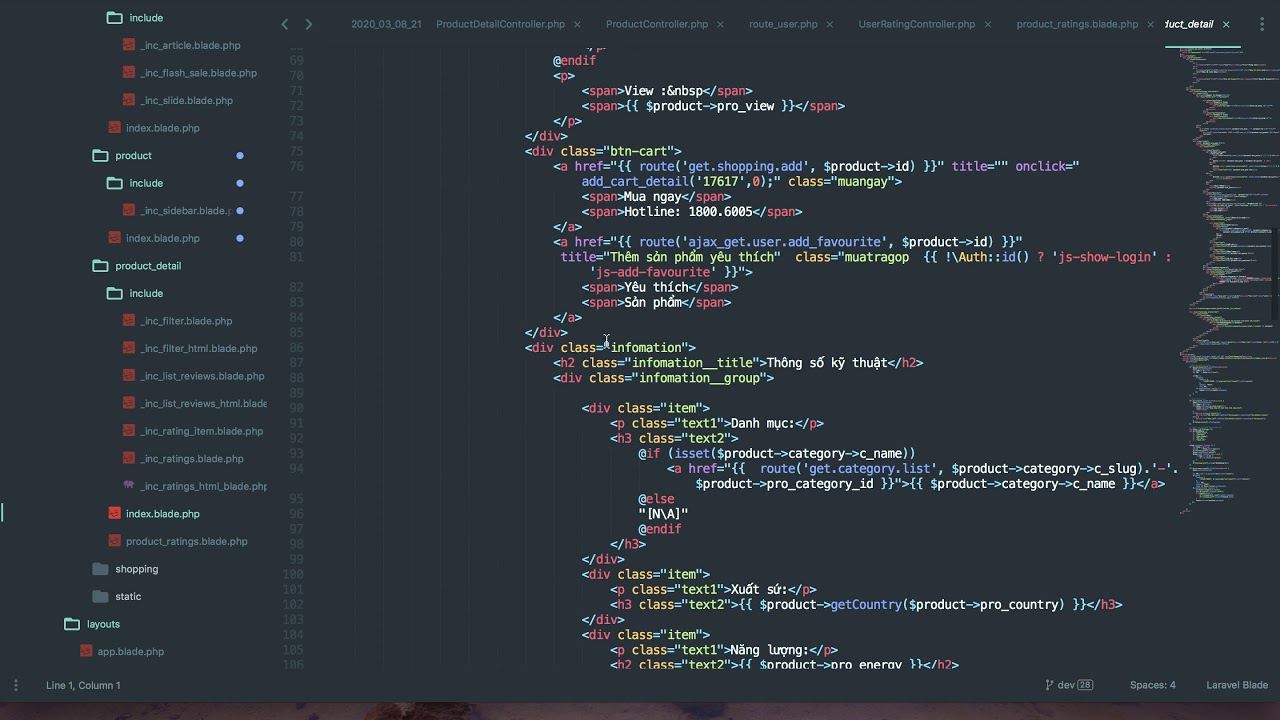The width and height of the screenshot is (1280, 720).
Task: Switch to the 2020_03_08_21 tab
Action: [386, 24]
